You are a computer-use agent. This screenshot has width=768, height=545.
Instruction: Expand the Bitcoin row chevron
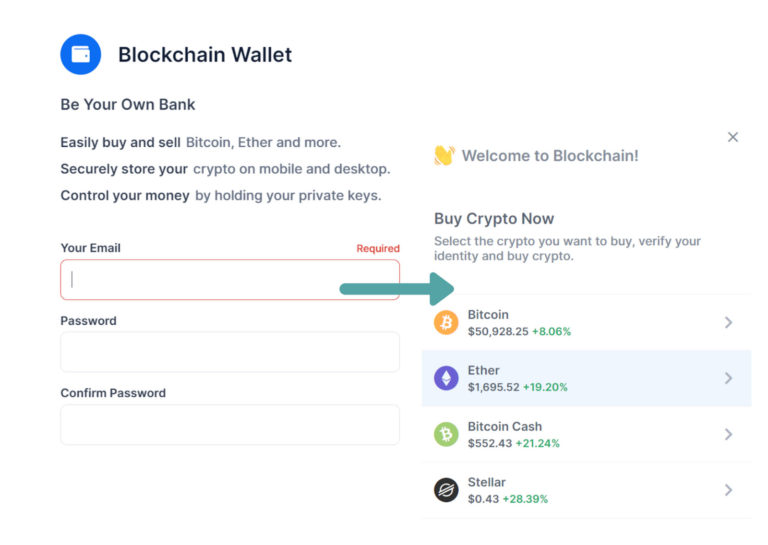point(728,322)
